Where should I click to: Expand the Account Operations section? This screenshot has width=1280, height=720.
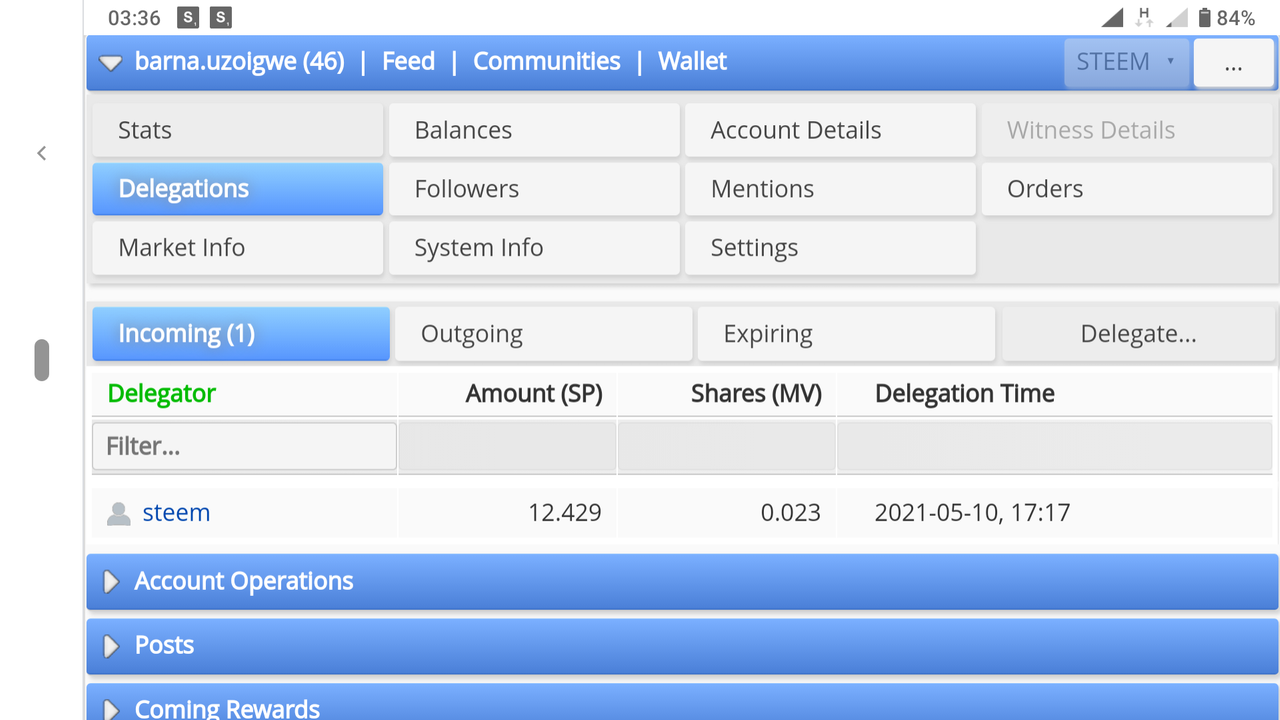tap(682, 581)
